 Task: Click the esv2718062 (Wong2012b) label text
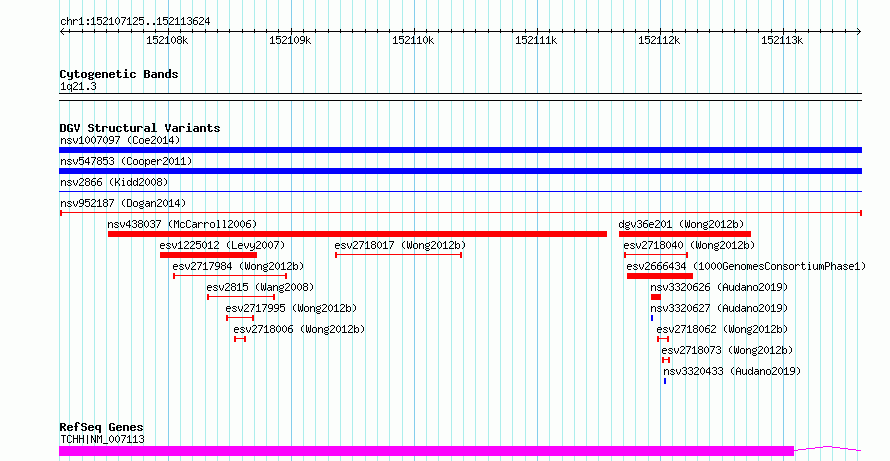[722, 329]
